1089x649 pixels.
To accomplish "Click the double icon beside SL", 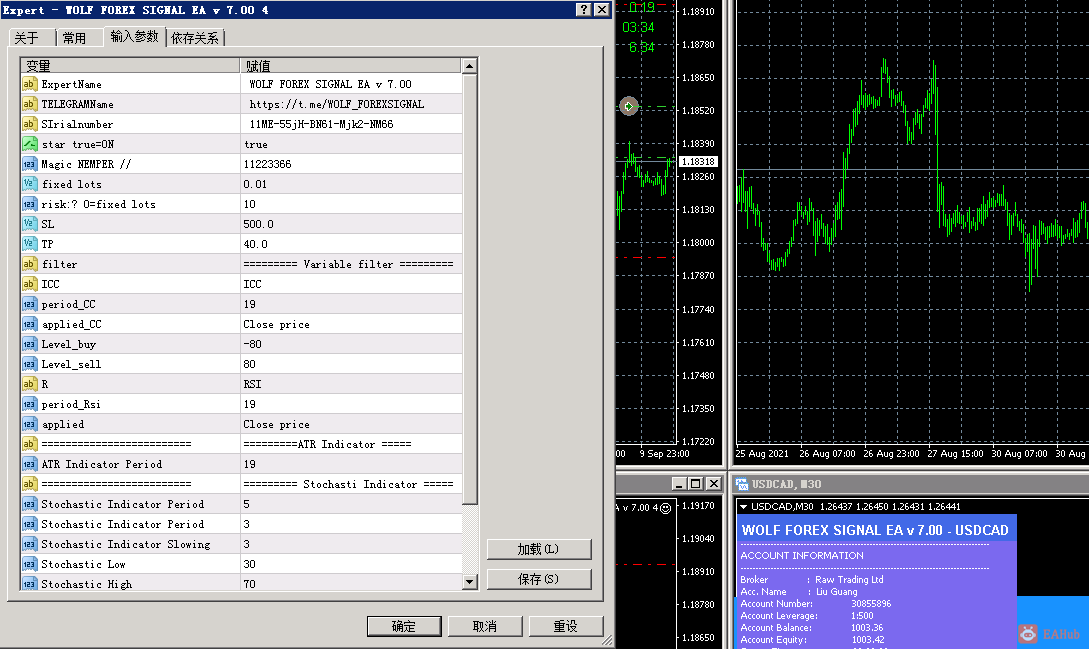I will [29, 224].
